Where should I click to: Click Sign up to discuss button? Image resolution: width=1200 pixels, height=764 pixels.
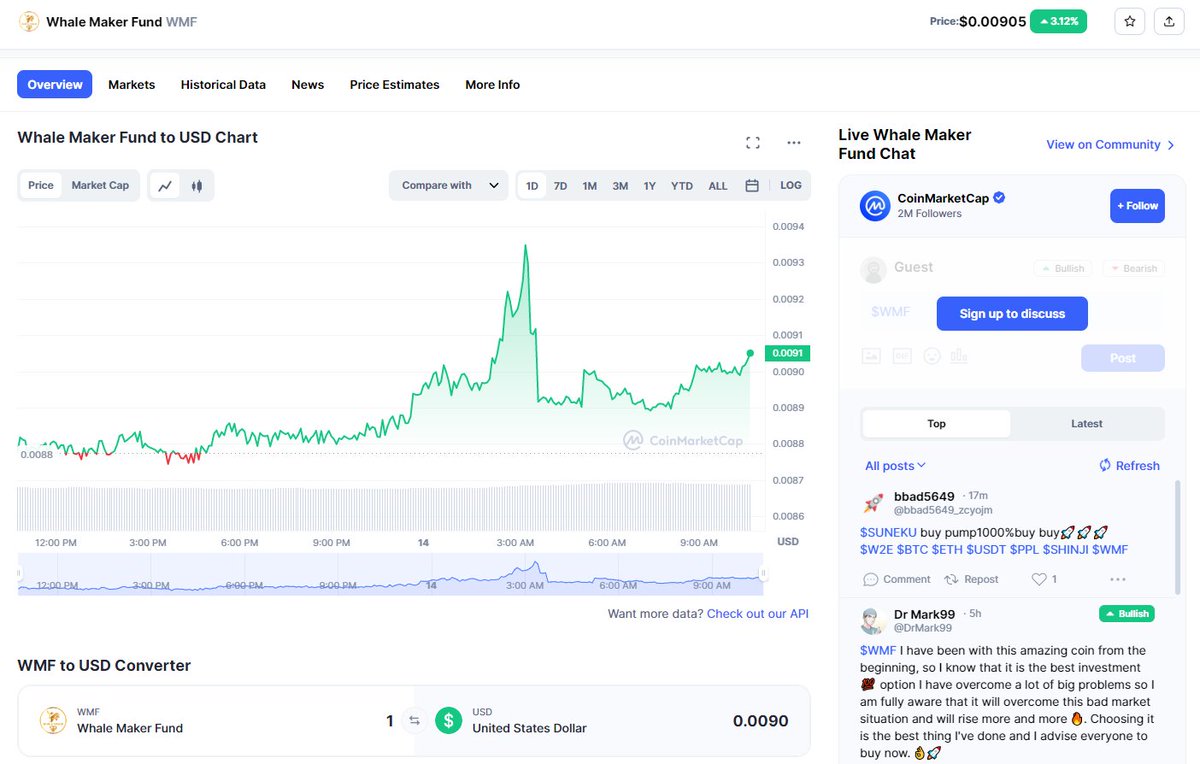(1012, 313)
